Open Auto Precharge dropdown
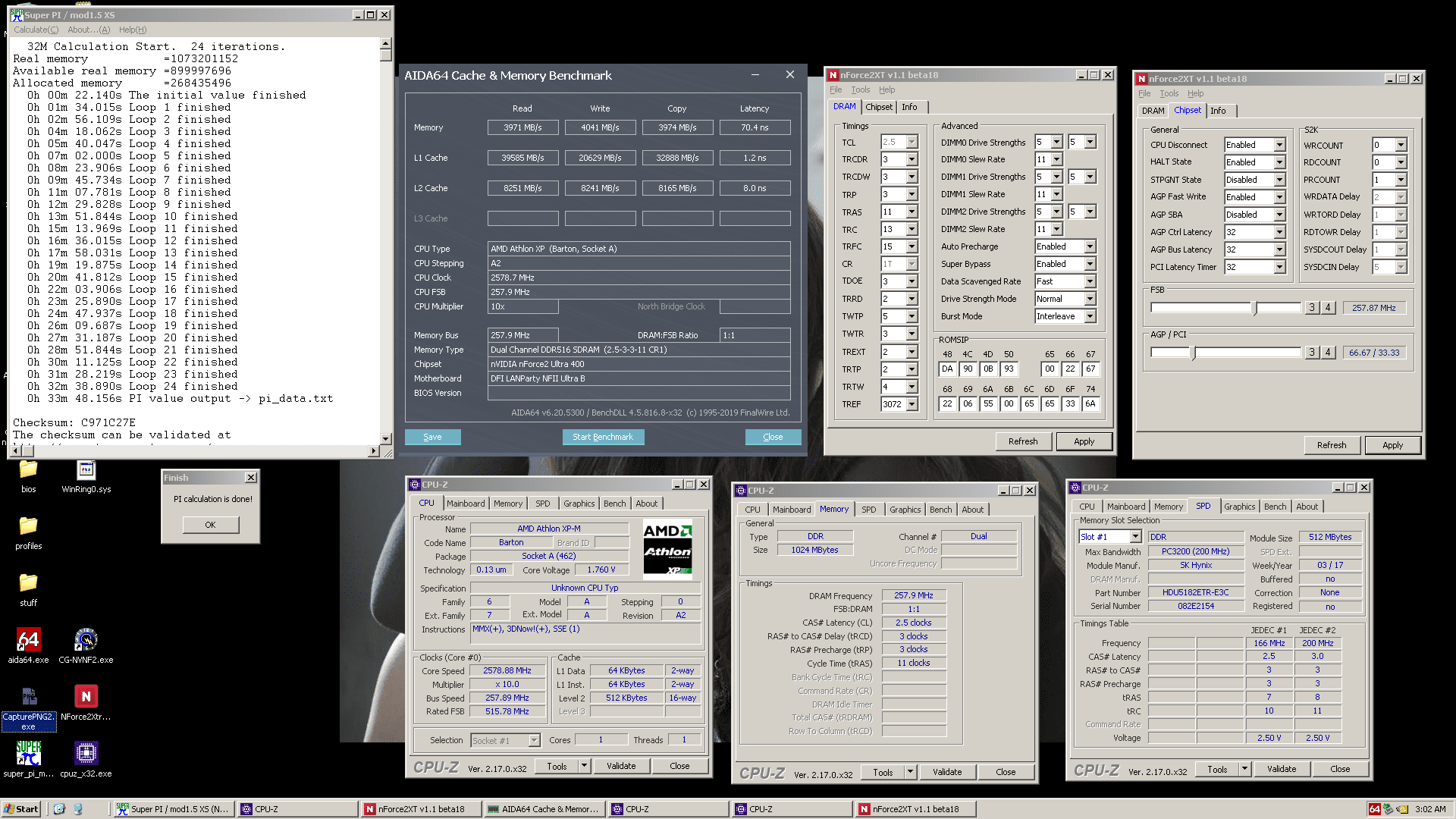 [1090, 246]
